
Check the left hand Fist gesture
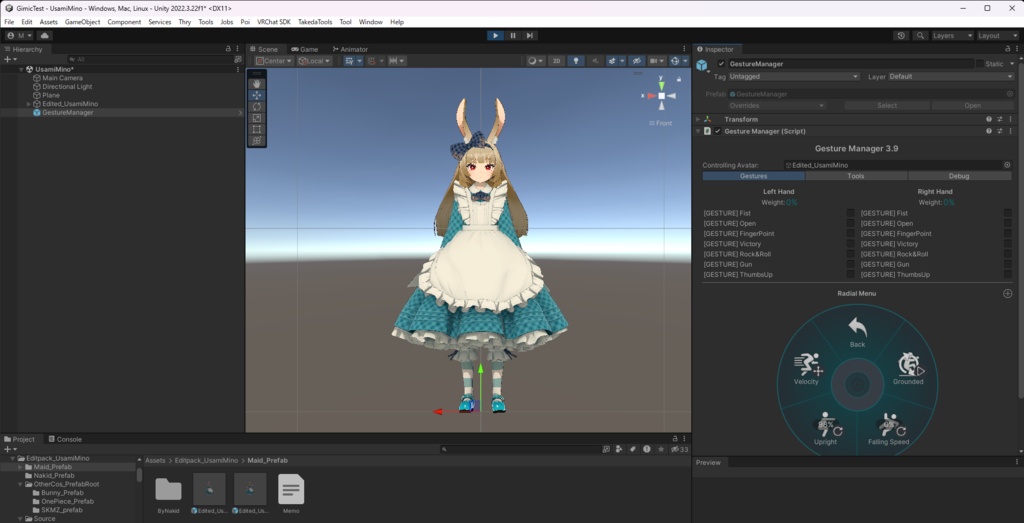(850, 213)
